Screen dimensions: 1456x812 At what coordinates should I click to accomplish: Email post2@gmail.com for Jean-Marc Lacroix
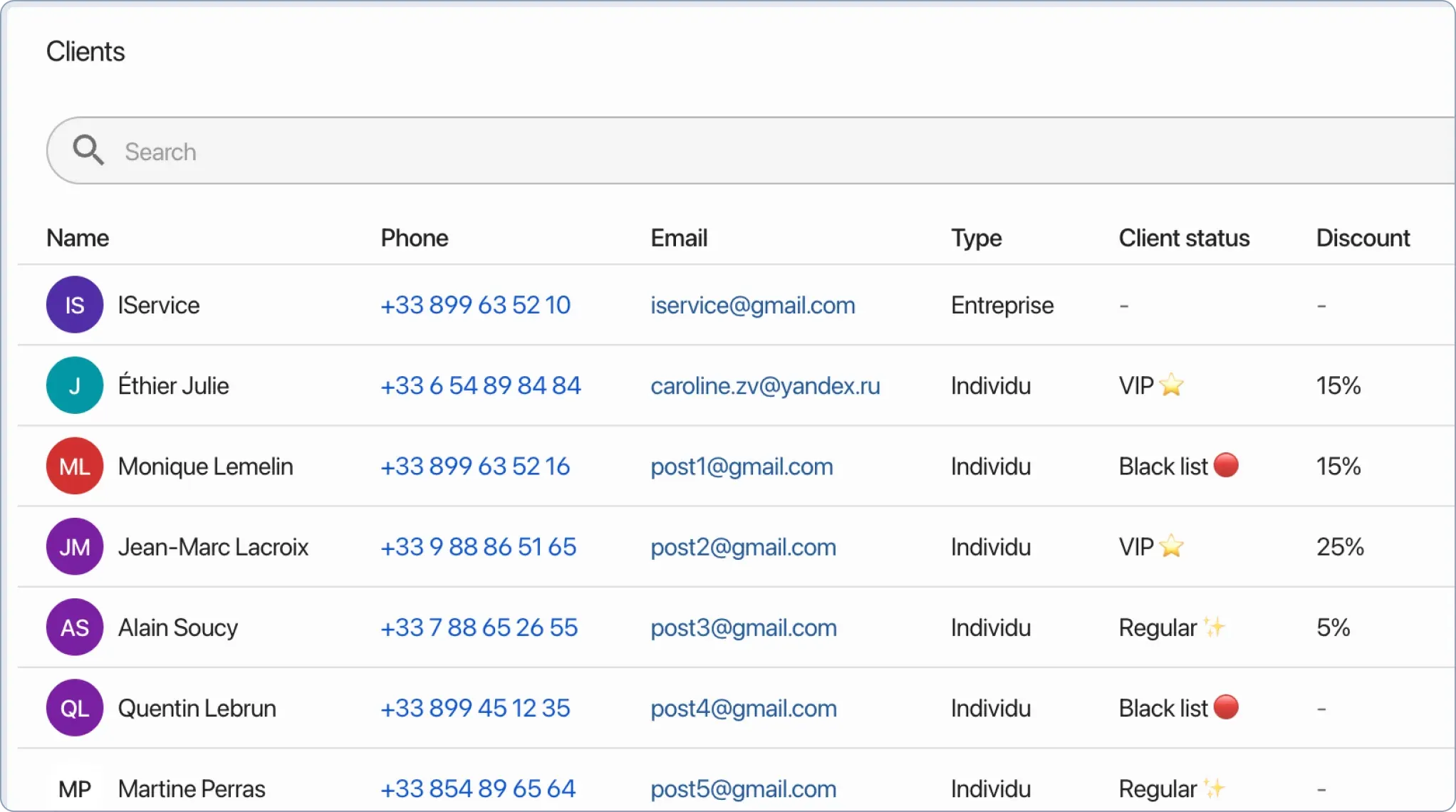pyautogui.click(x=742, y=546)
